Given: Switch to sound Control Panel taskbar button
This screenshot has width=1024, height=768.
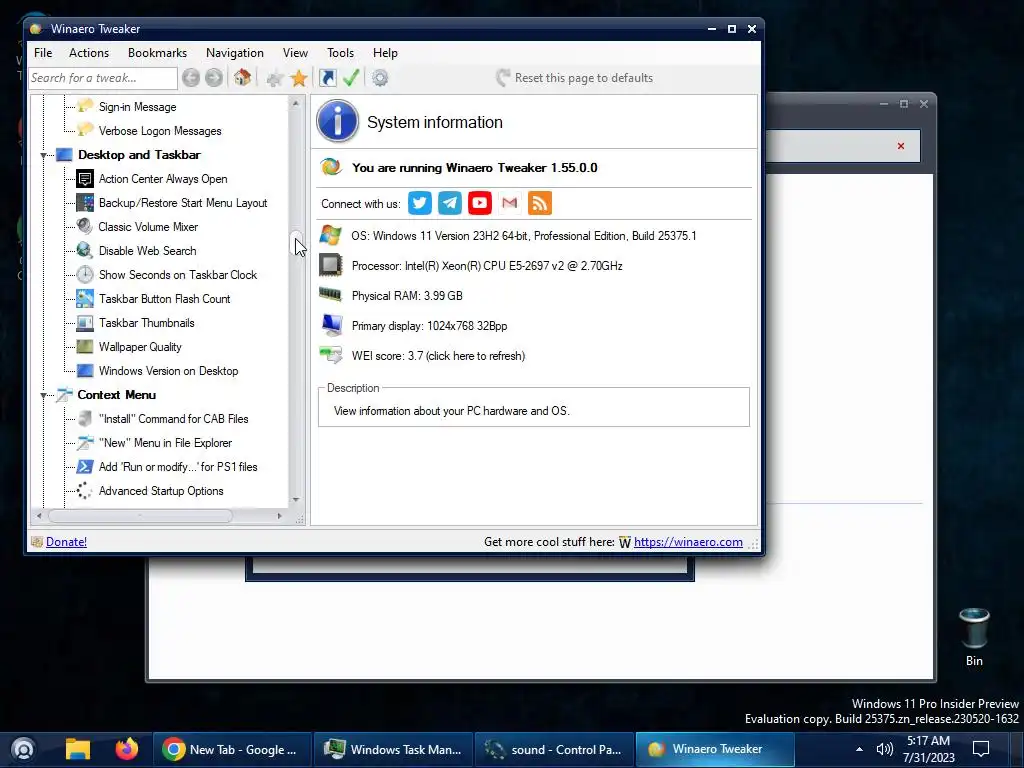Looking at the screenshot, I should point(554,749).
